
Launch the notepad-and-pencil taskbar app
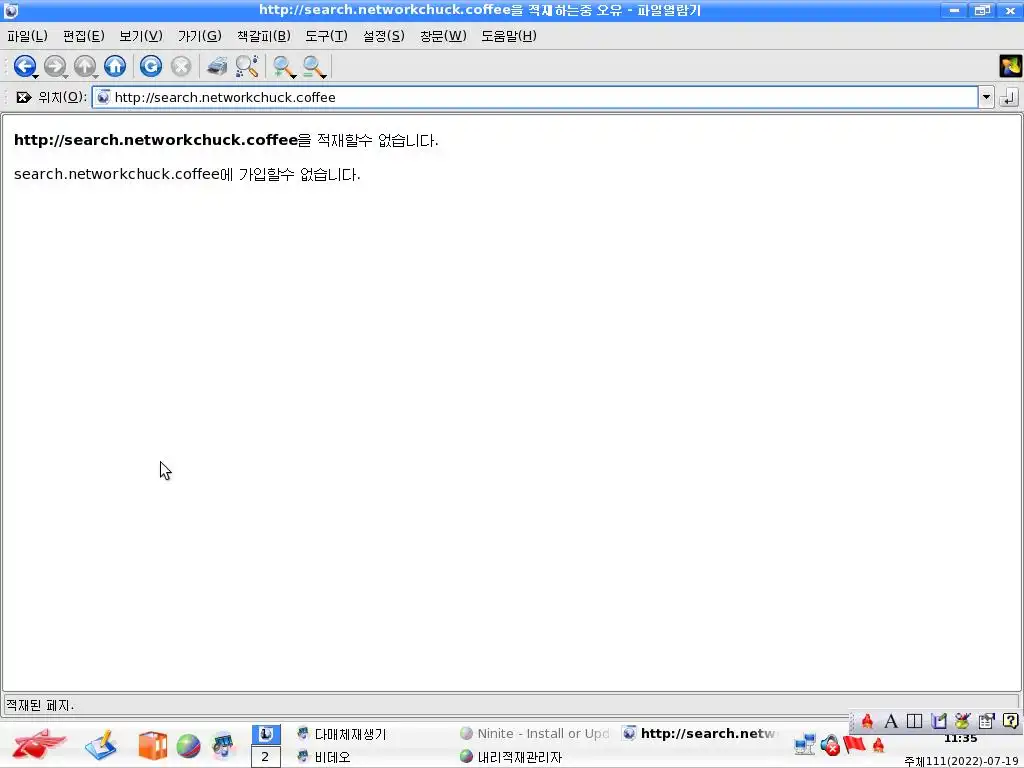tap(101, 745)
